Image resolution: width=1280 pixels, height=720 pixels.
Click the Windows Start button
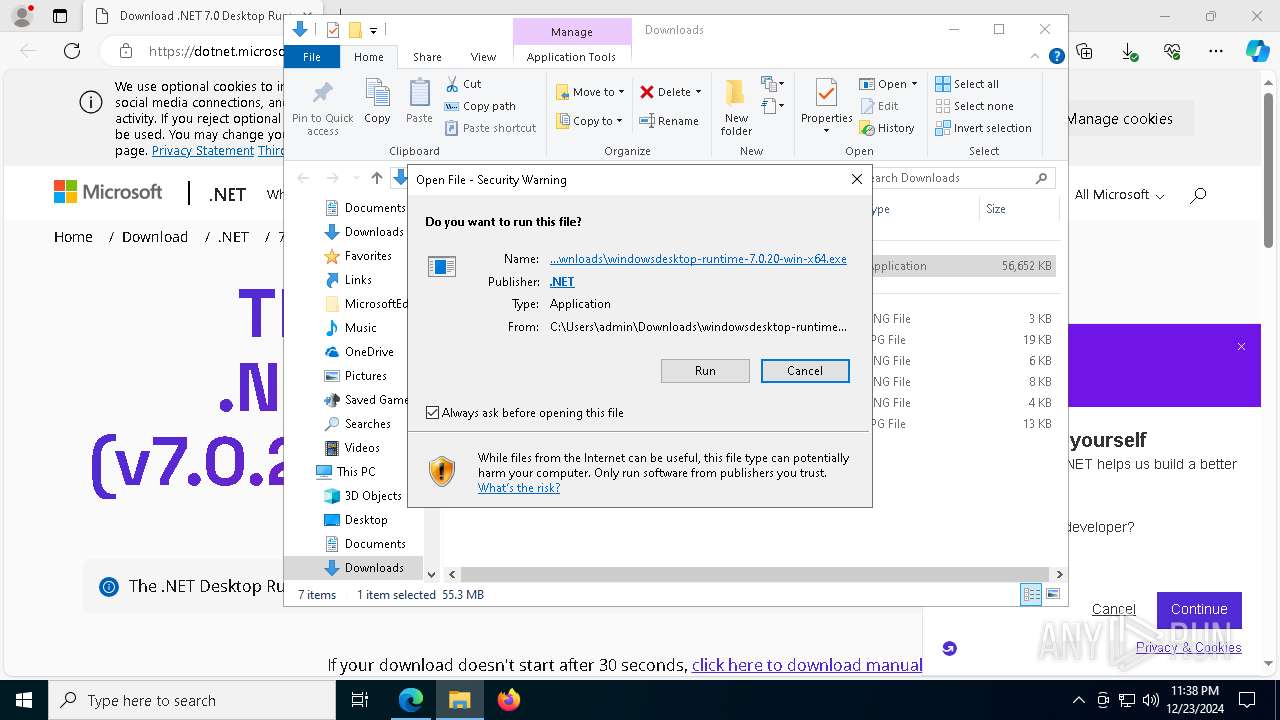point(24,700)
